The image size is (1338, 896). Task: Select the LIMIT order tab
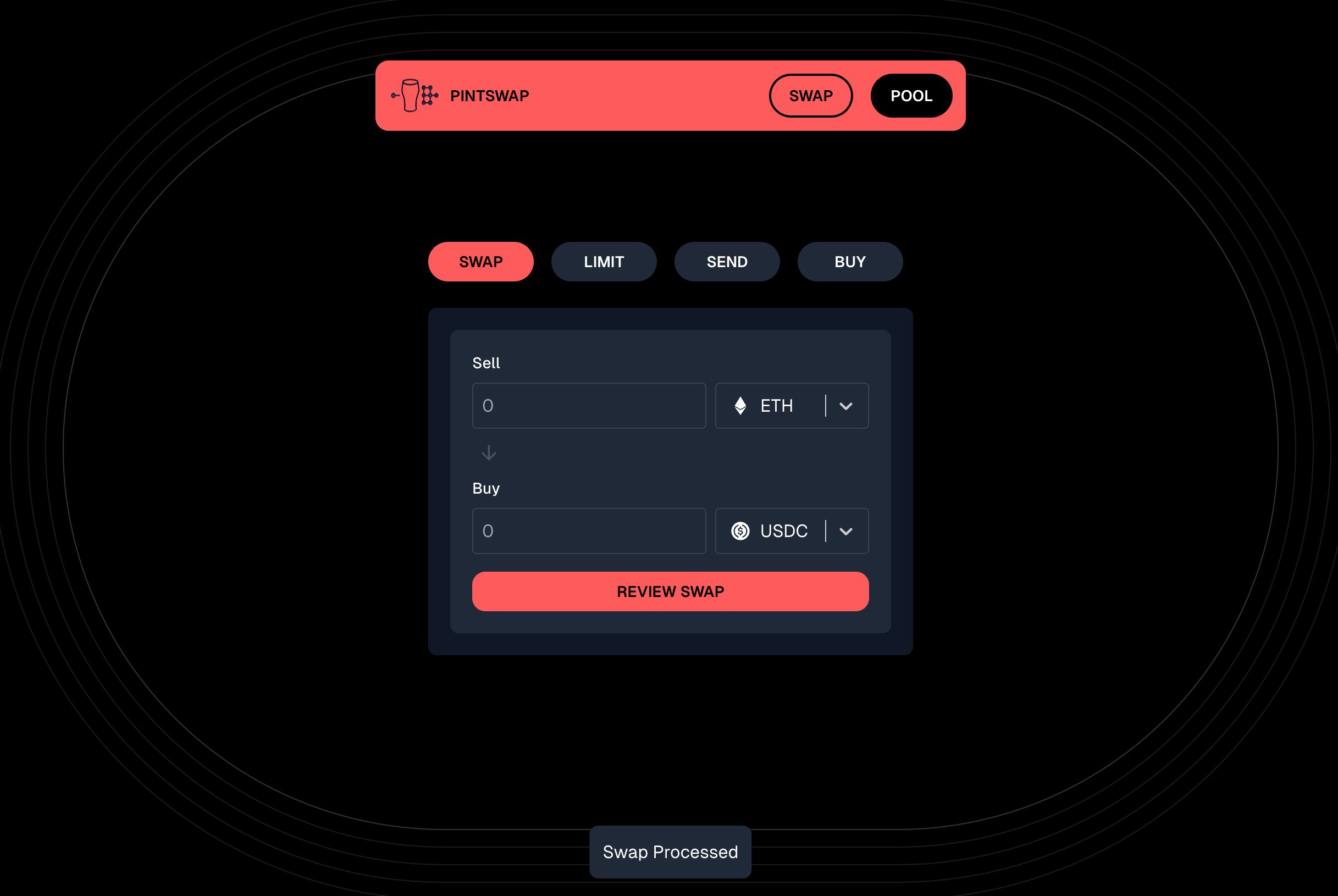[x=604, y=261]
